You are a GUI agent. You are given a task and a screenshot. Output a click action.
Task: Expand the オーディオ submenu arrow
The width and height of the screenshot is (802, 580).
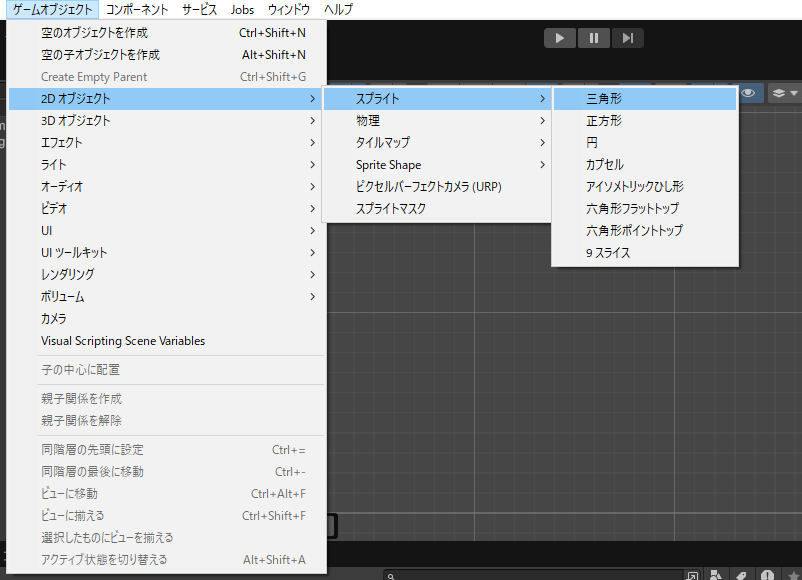(x=313, y=187)
